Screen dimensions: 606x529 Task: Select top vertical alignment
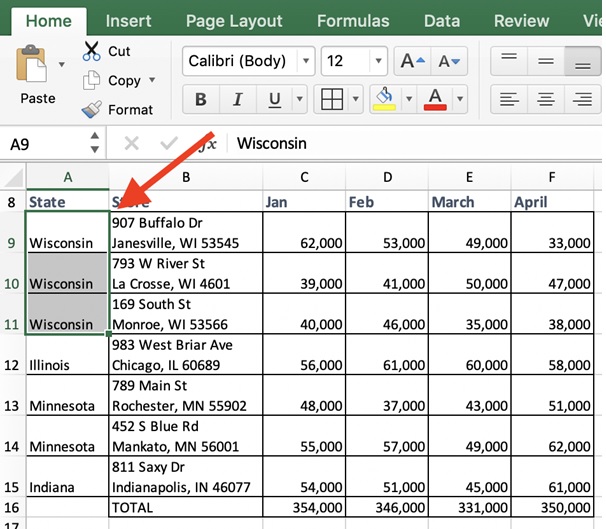click(509, 61)
